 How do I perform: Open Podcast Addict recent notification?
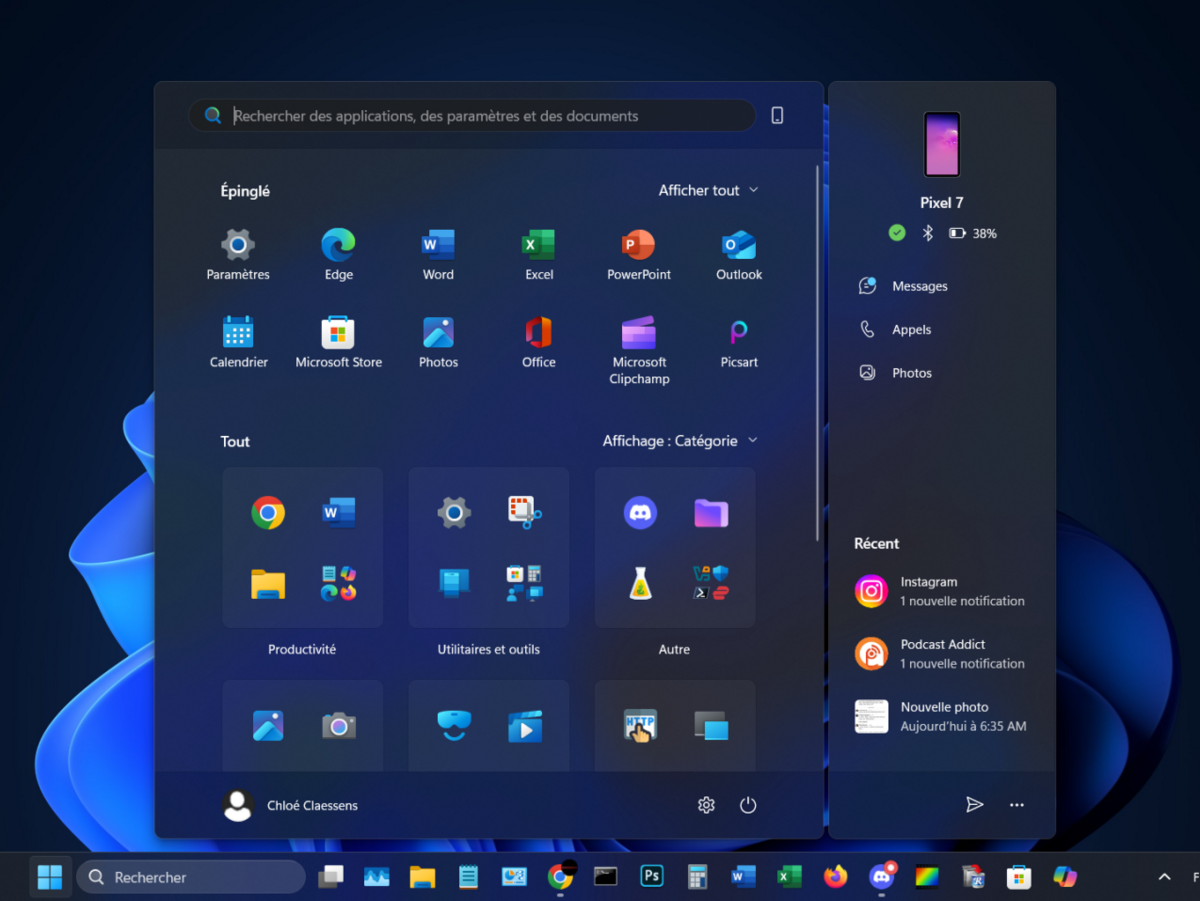[x=941, y=654]
